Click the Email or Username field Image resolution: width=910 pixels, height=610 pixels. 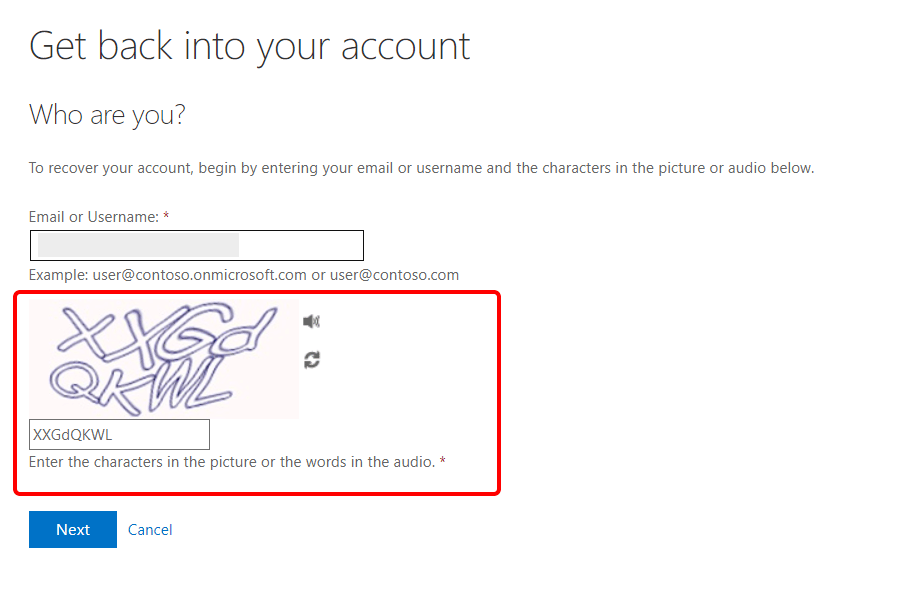(197, 246)
